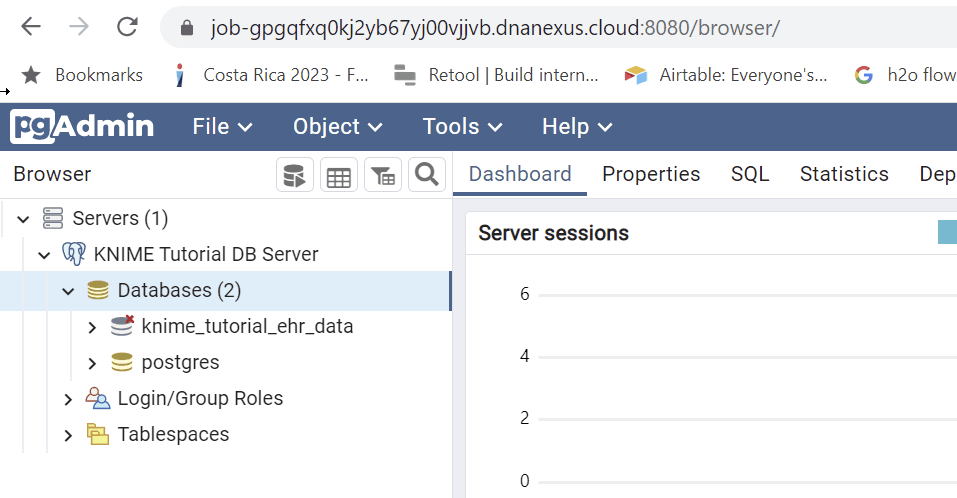Collapse the KNIME Tutorial DB Server node

point(44,255)
